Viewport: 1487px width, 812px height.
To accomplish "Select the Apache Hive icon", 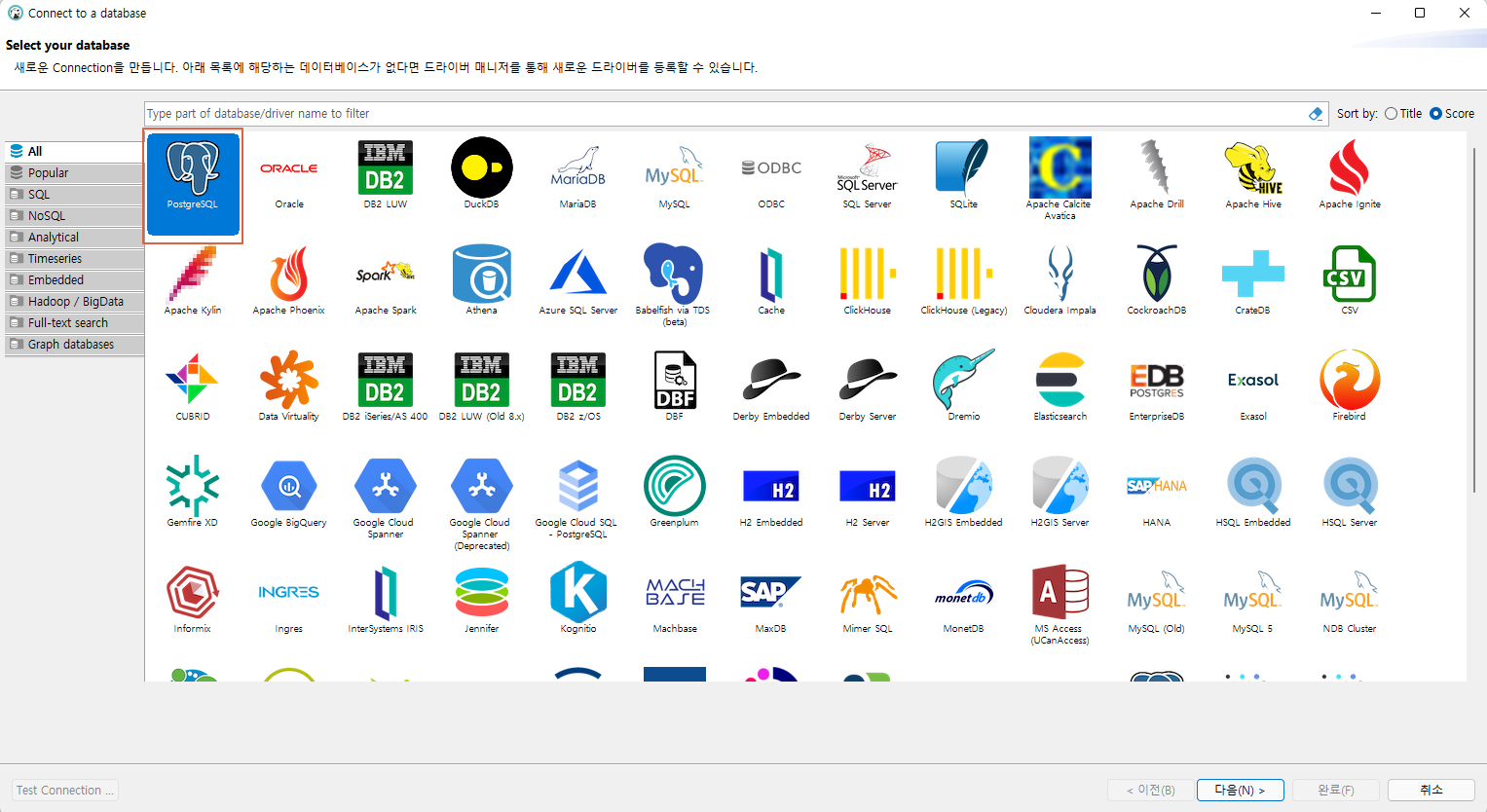I will [1253, 175].
